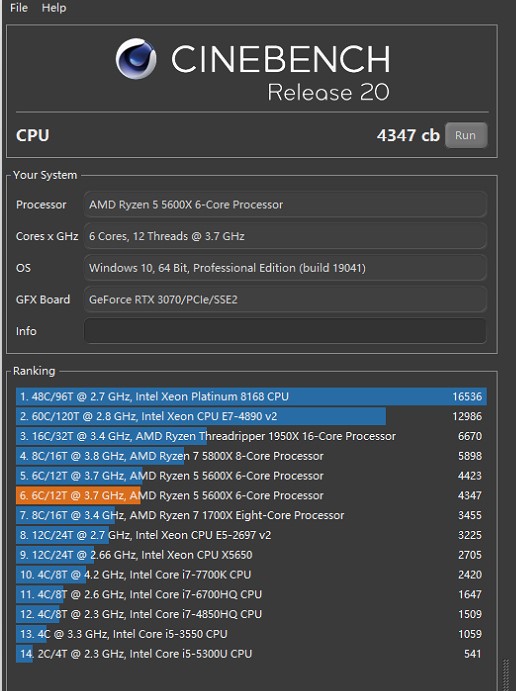Click the Xeon X5650 ranking entry
The width and height of the screenshot is (516, 691).
pos(251,555)
